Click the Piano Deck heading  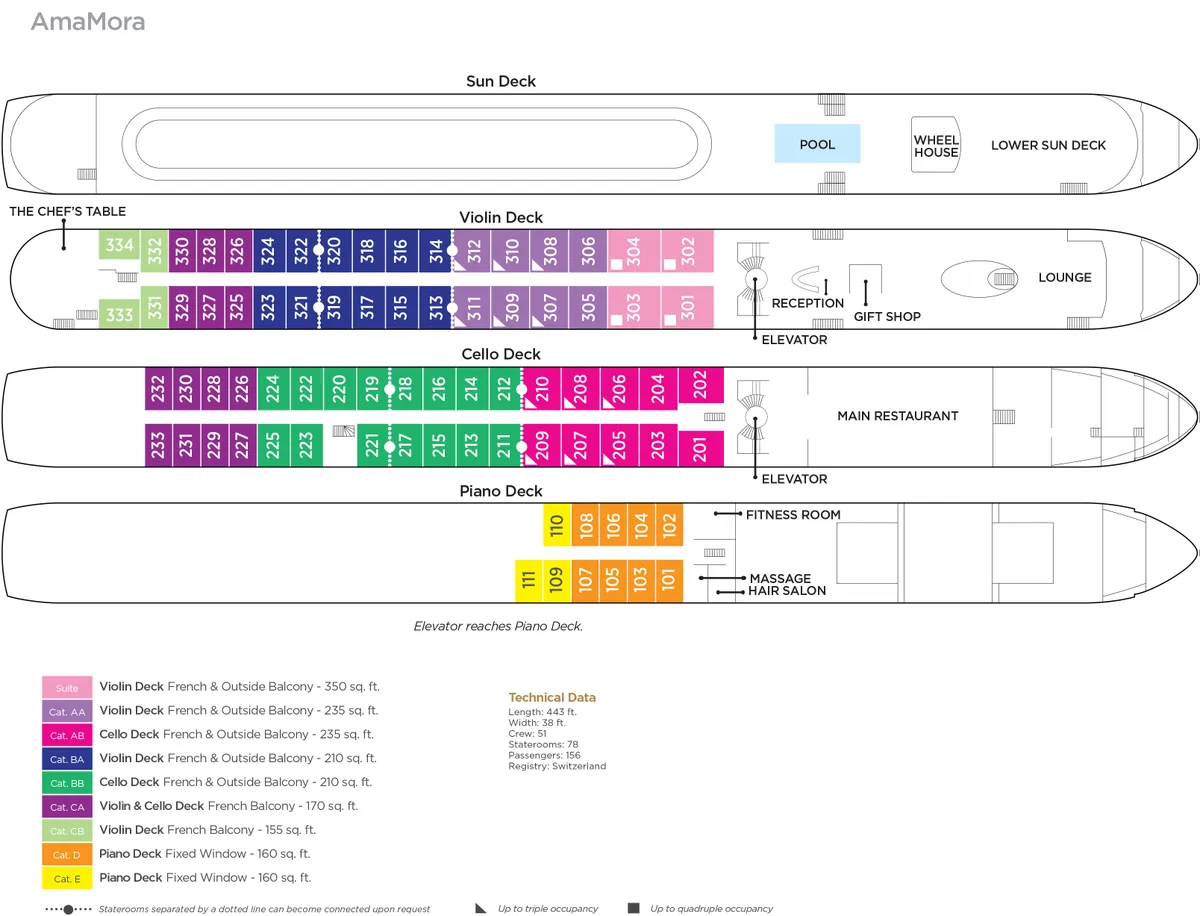501,491
